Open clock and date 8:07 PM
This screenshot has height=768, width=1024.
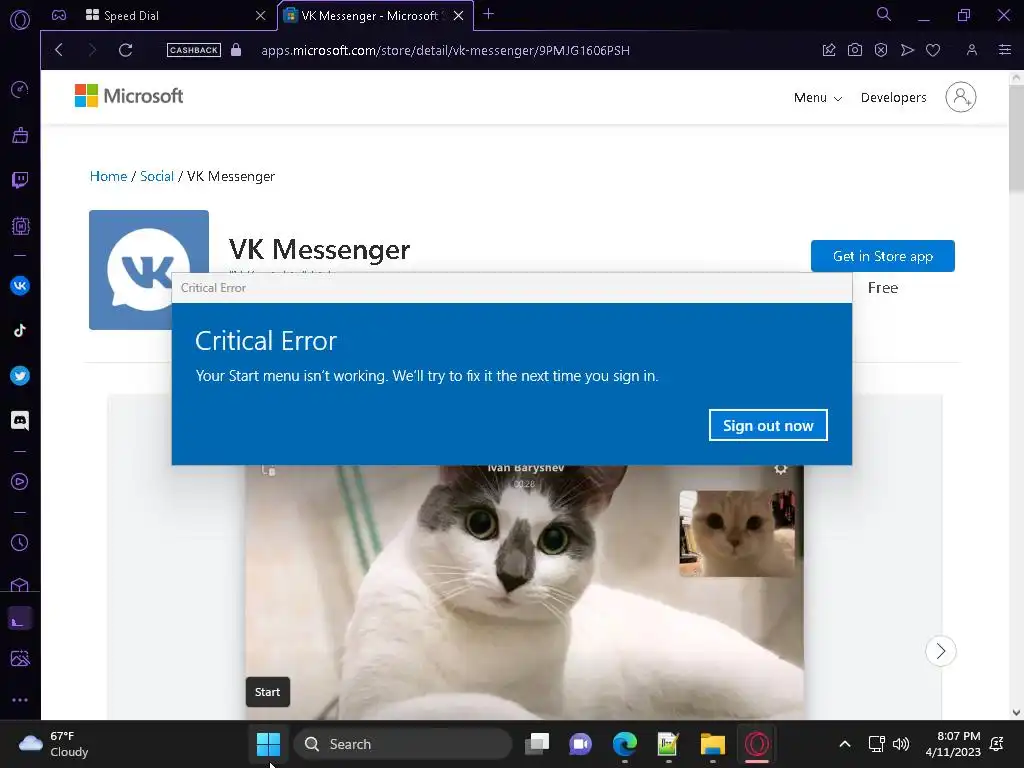click(953, 744)
